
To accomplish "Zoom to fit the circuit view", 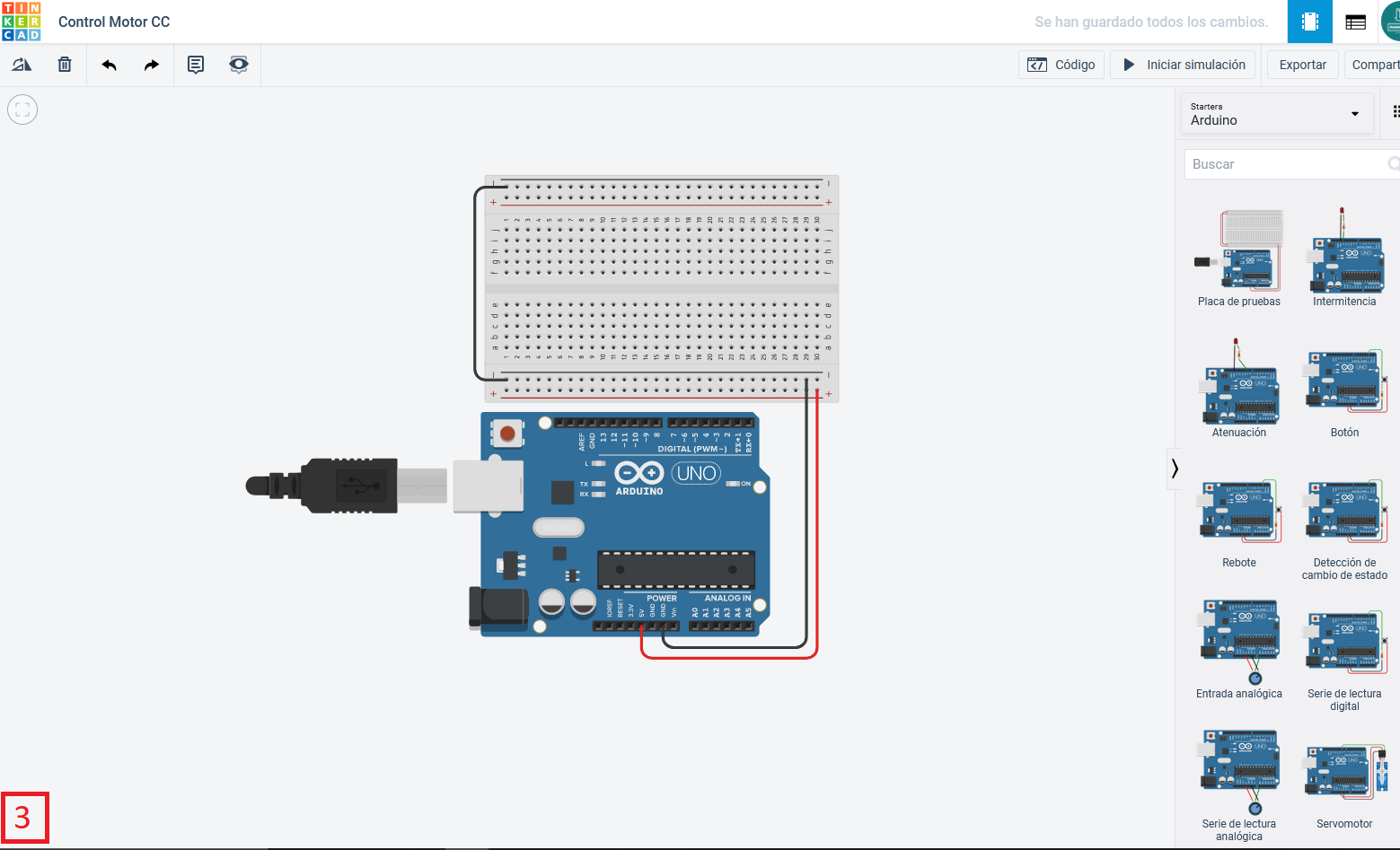I will coord(22,110).
